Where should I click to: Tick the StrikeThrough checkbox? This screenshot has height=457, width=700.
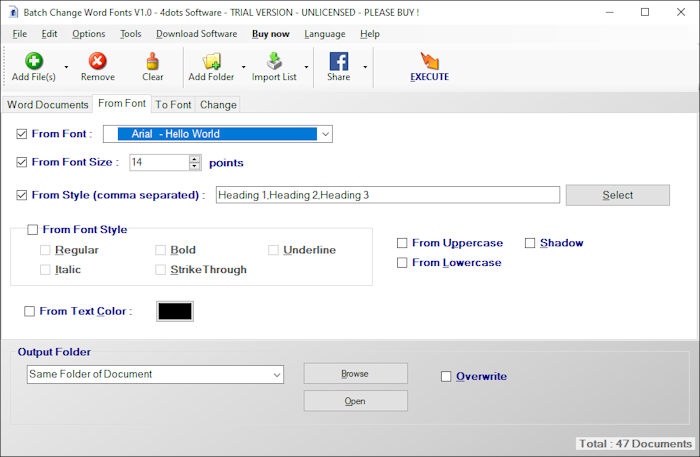tap(160, 270)
